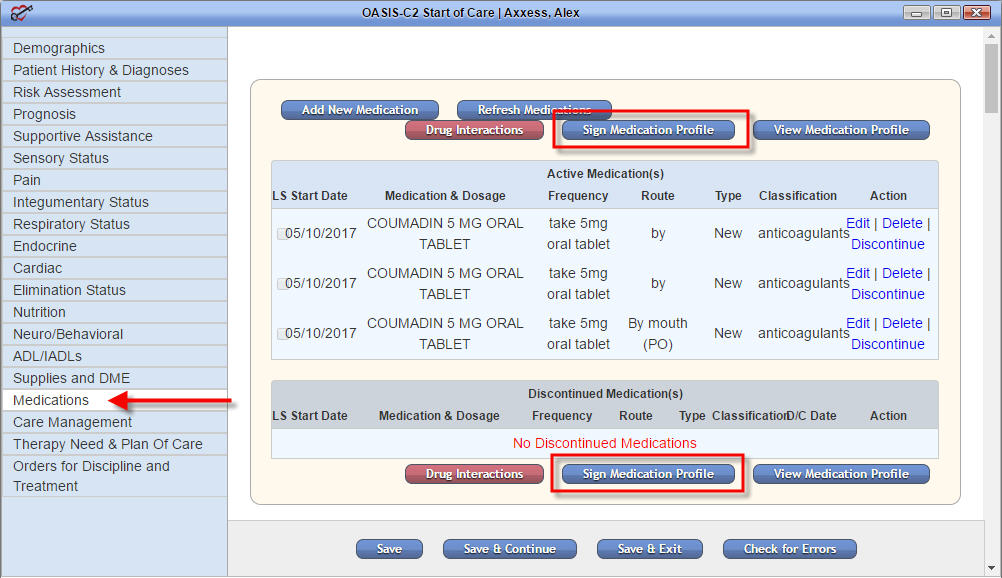Delete the first COUMADIN medication entry
The height and width of the screenshot is (578, 1002).
pos(902,223)
